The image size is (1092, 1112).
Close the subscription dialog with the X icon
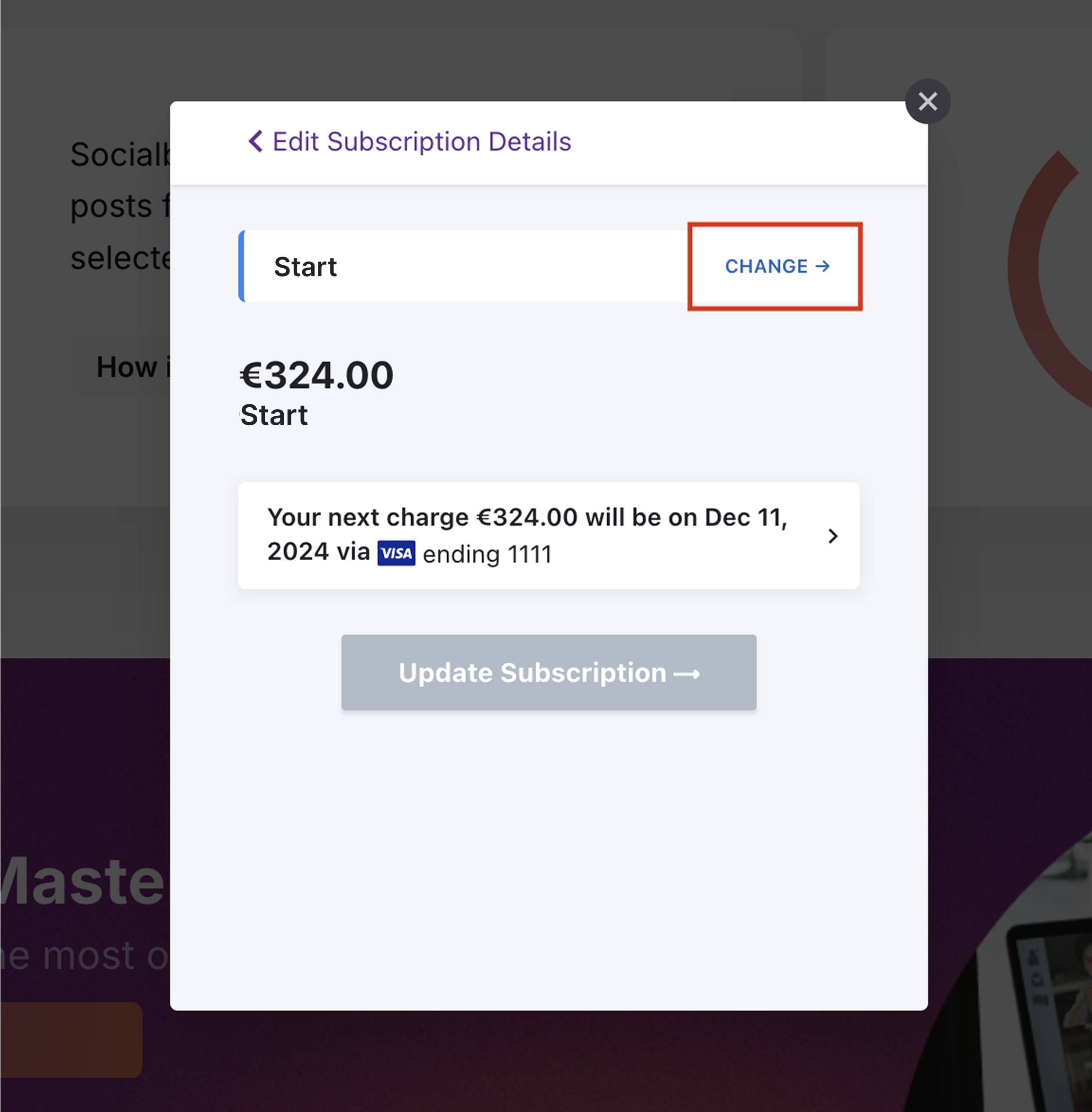coord(928,101)
